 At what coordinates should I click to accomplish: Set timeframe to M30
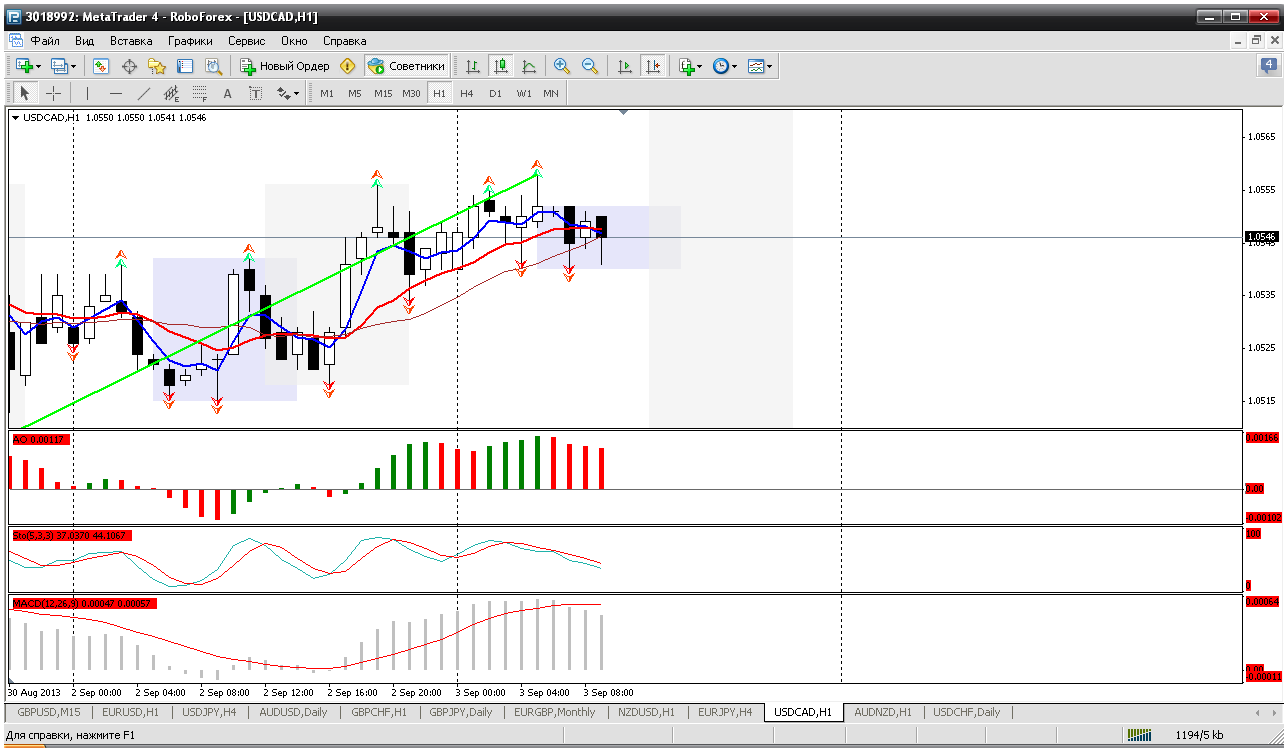[x=411, y=93]
